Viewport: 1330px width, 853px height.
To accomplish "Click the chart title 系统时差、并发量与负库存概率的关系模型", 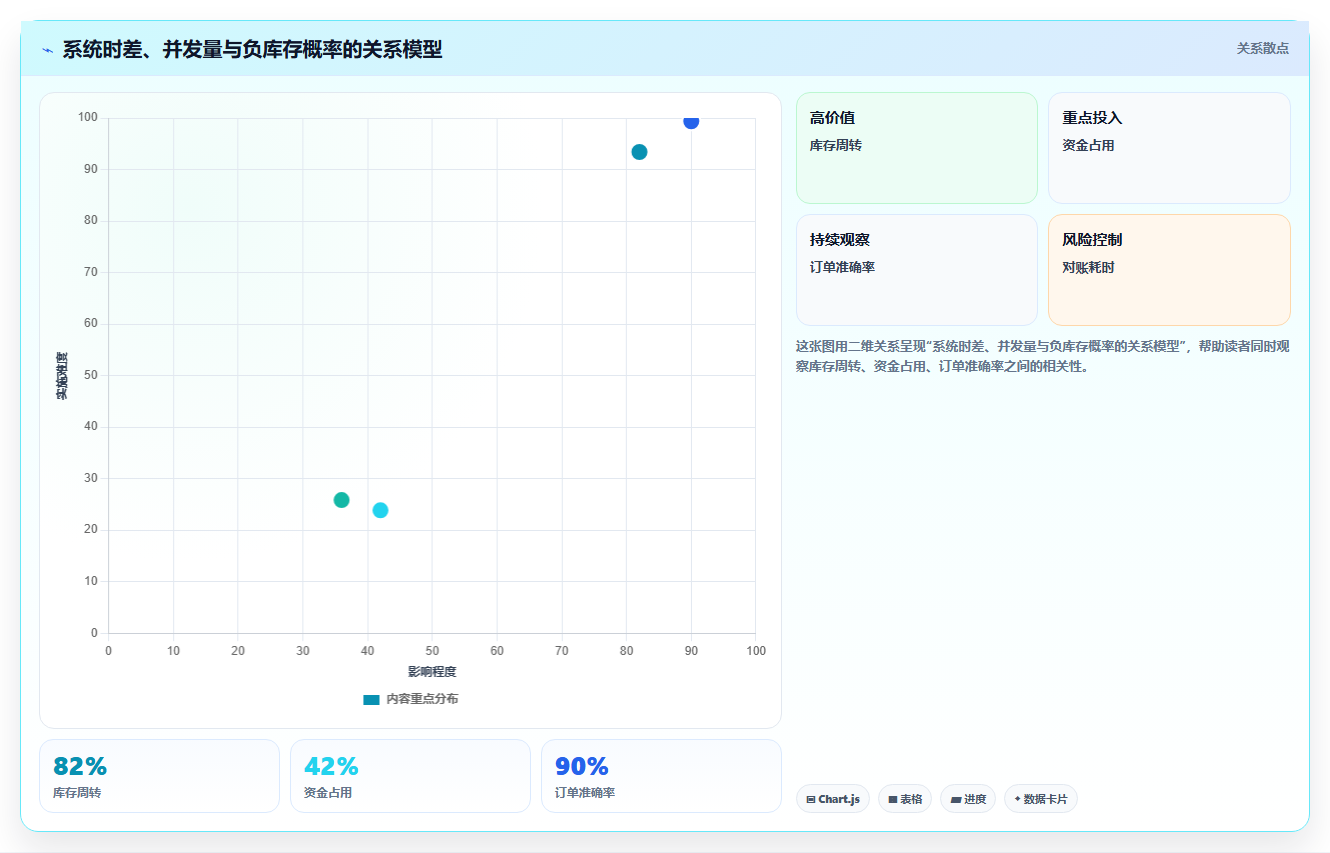I will 252,49.
